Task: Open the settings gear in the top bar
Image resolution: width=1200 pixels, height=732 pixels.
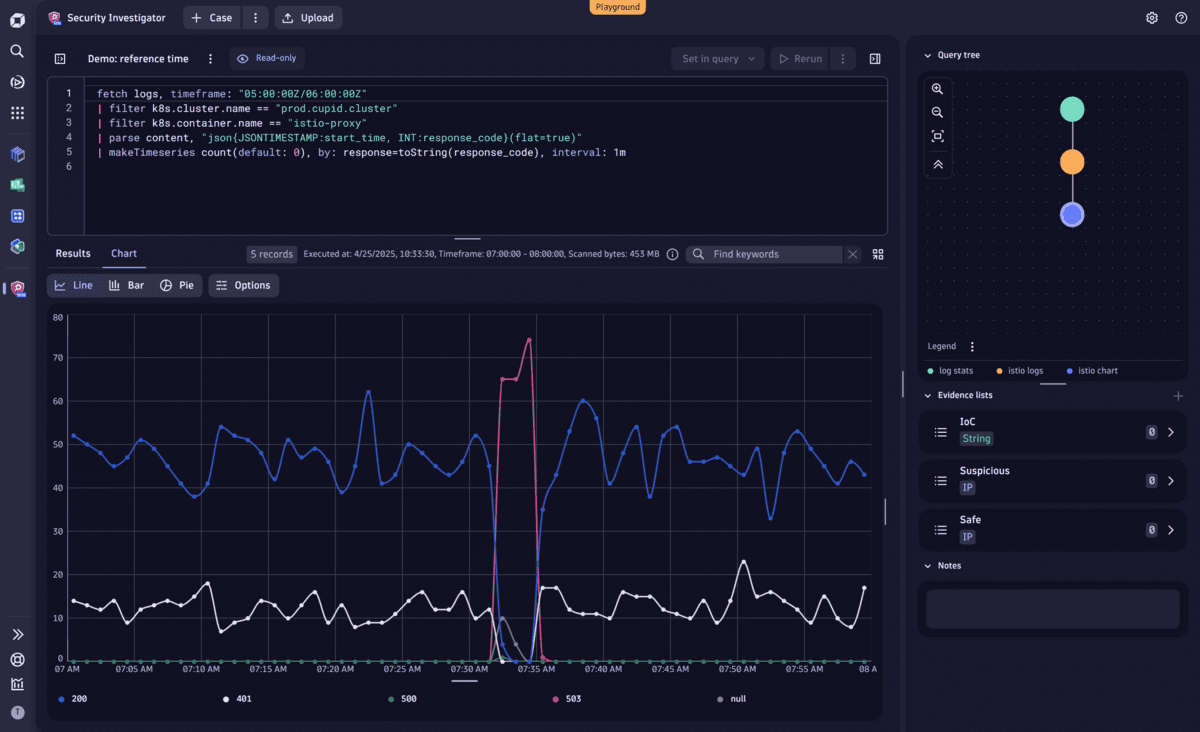Action: tap(1151, 17)
